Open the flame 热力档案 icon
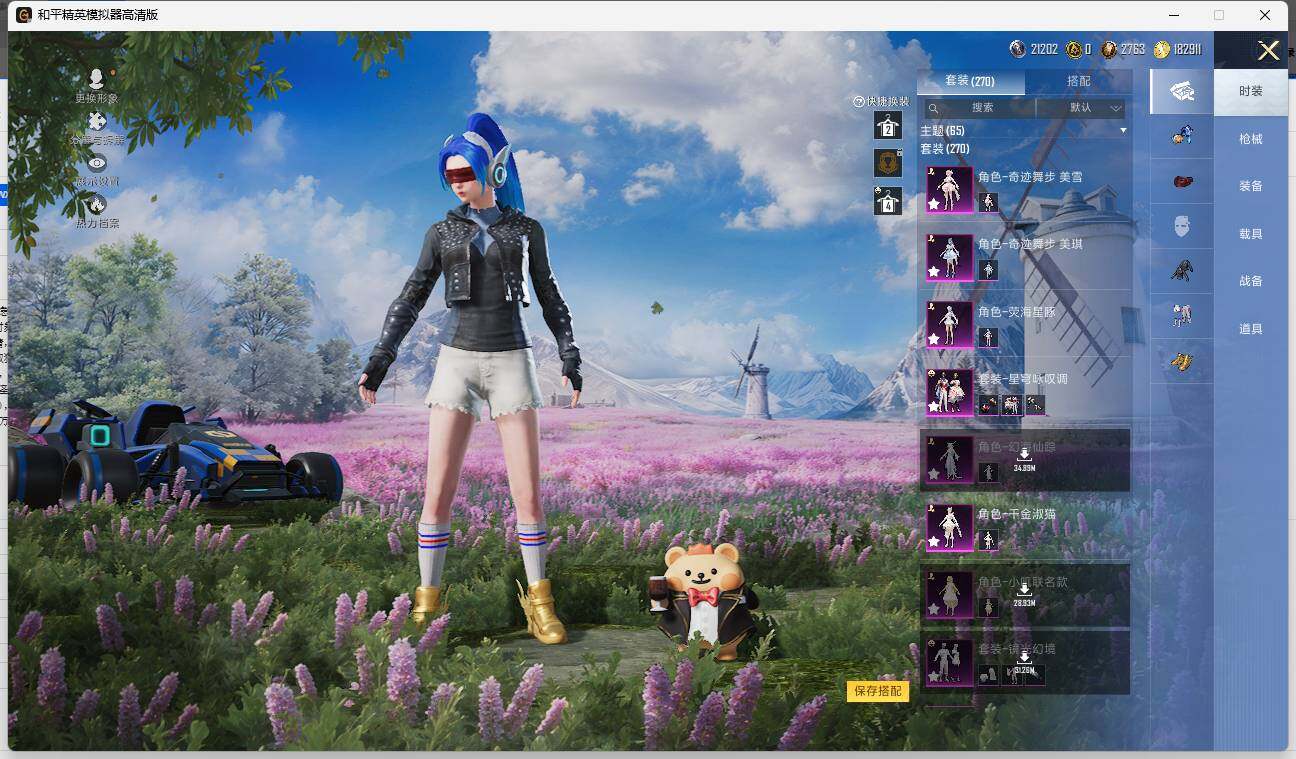This screenshot has width=1296, height=759. [x=97, y=205]
